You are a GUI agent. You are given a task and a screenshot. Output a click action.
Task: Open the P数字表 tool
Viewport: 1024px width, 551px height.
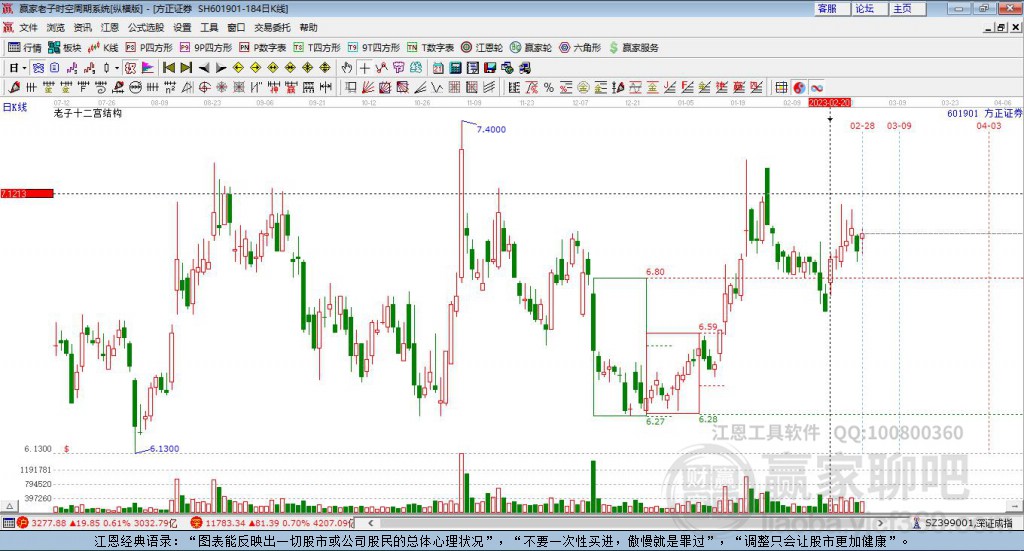coord(263,48)
